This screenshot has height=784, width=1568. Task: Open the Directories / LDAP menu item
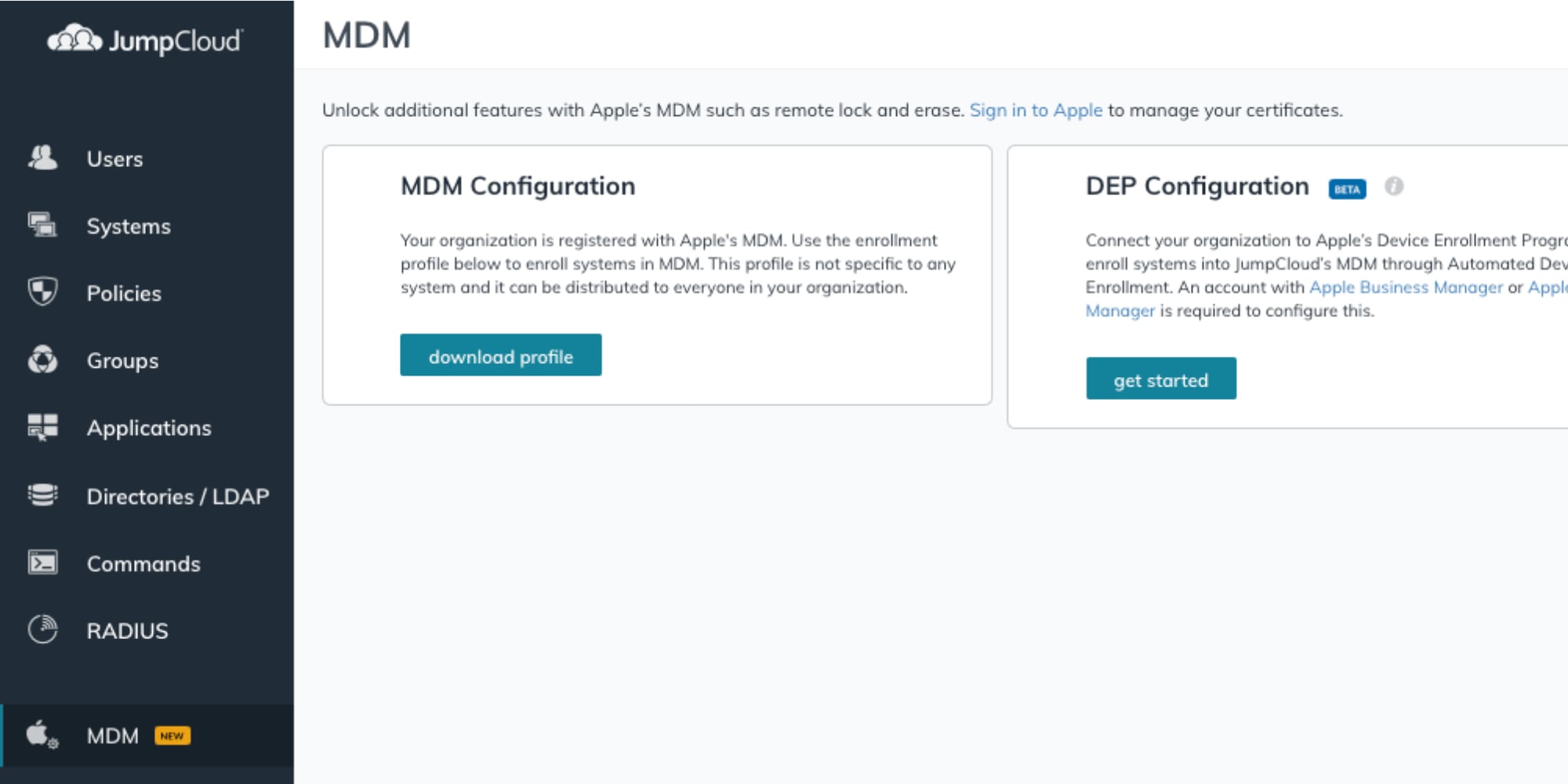[177, 496]
